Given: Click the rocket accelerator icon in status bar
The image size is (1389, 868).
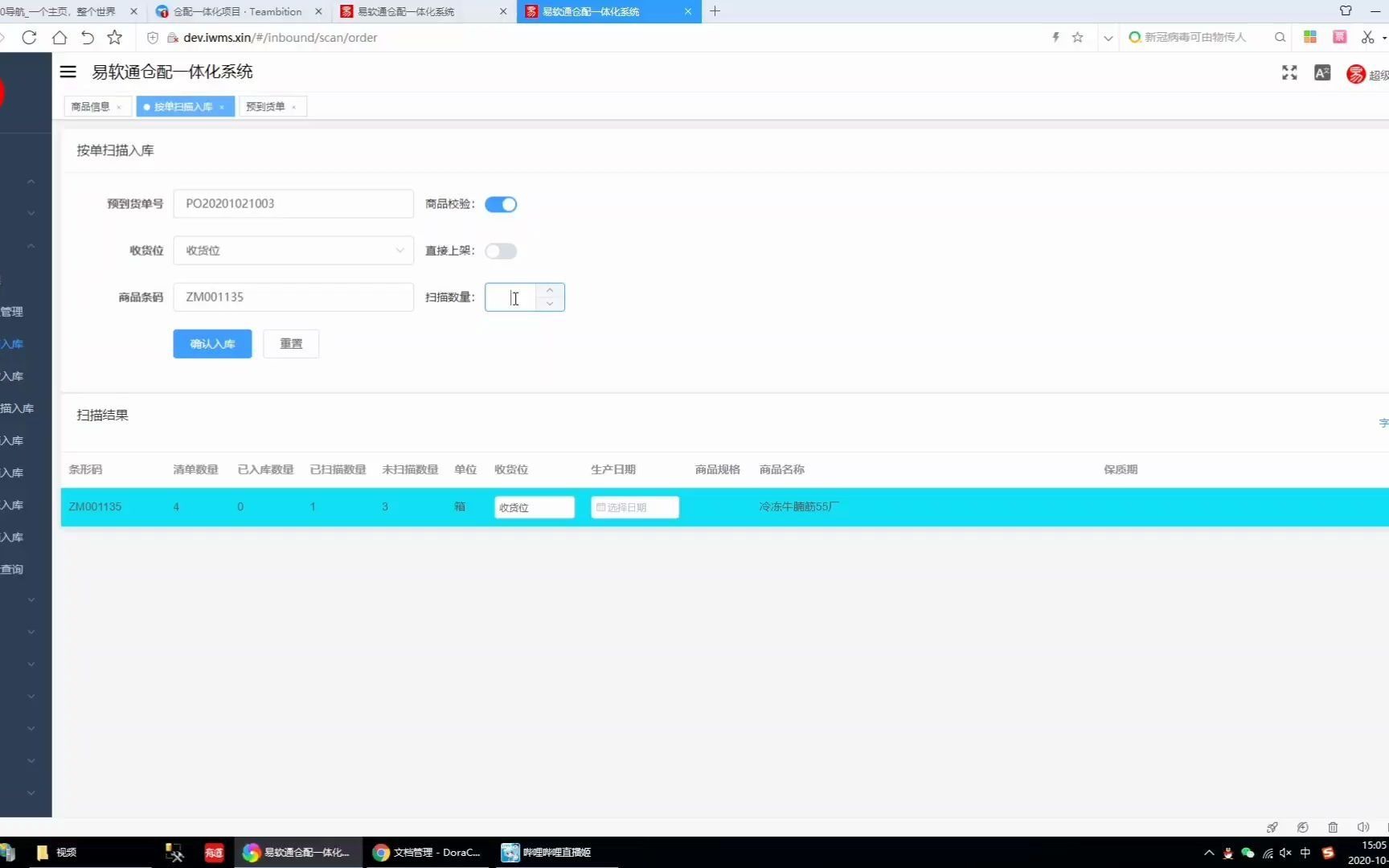Looking at the screenshot, I should pos(1272,827).
